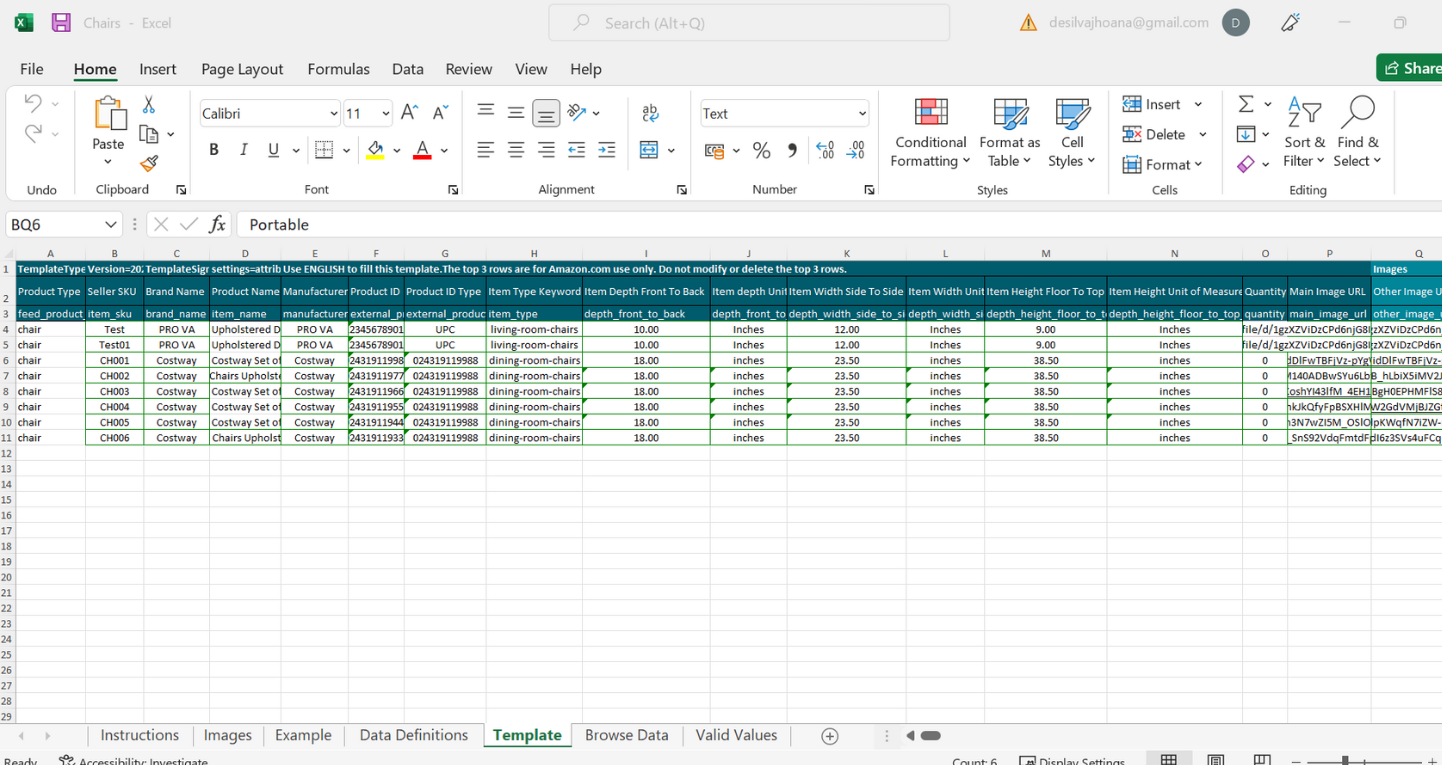Click the Insert Function fx icon

(217, 224)
